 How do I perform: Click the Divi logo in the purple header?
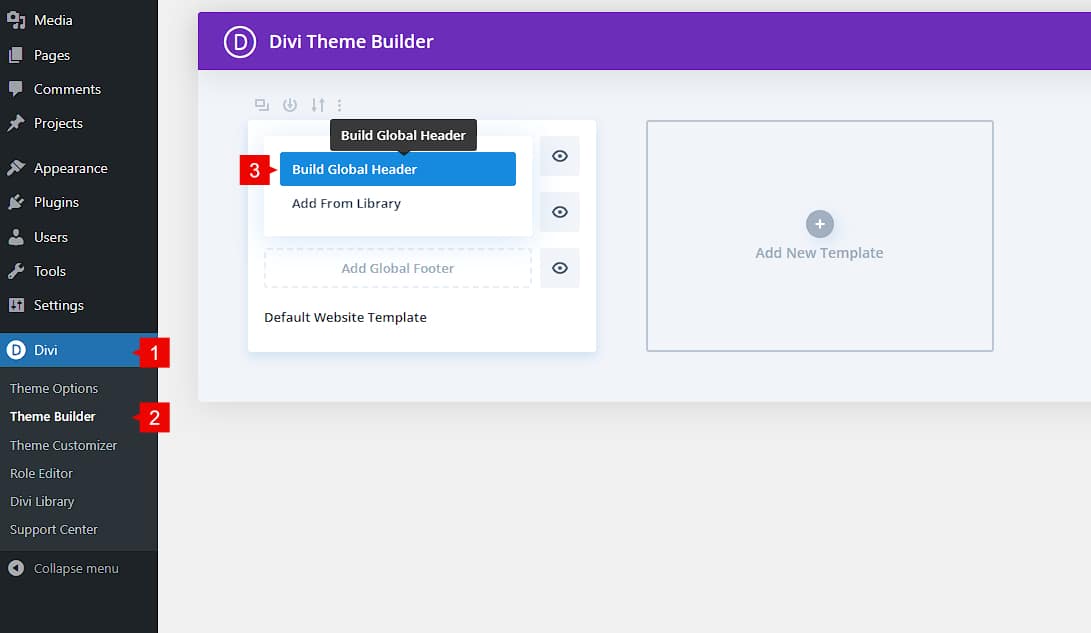pyautogui.click(x=240, y=42)
